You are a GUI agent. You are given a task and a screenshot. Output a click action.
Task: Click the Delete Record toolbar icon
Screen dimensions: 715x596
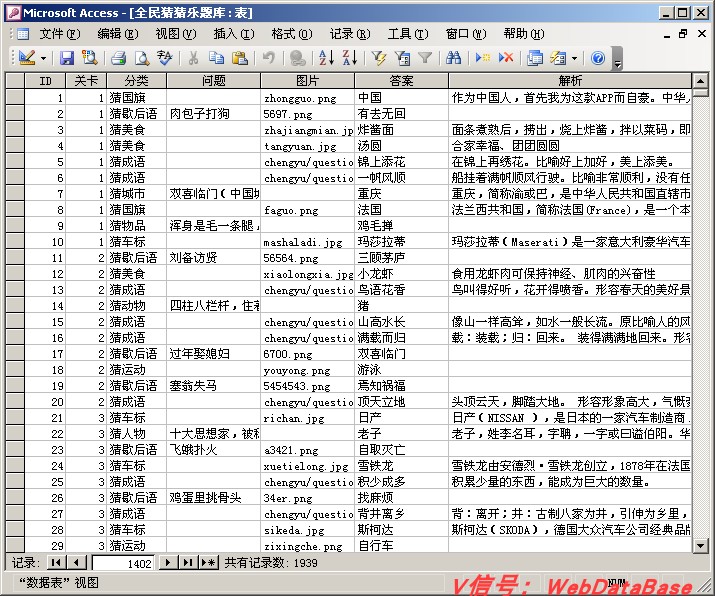[506, 58]
